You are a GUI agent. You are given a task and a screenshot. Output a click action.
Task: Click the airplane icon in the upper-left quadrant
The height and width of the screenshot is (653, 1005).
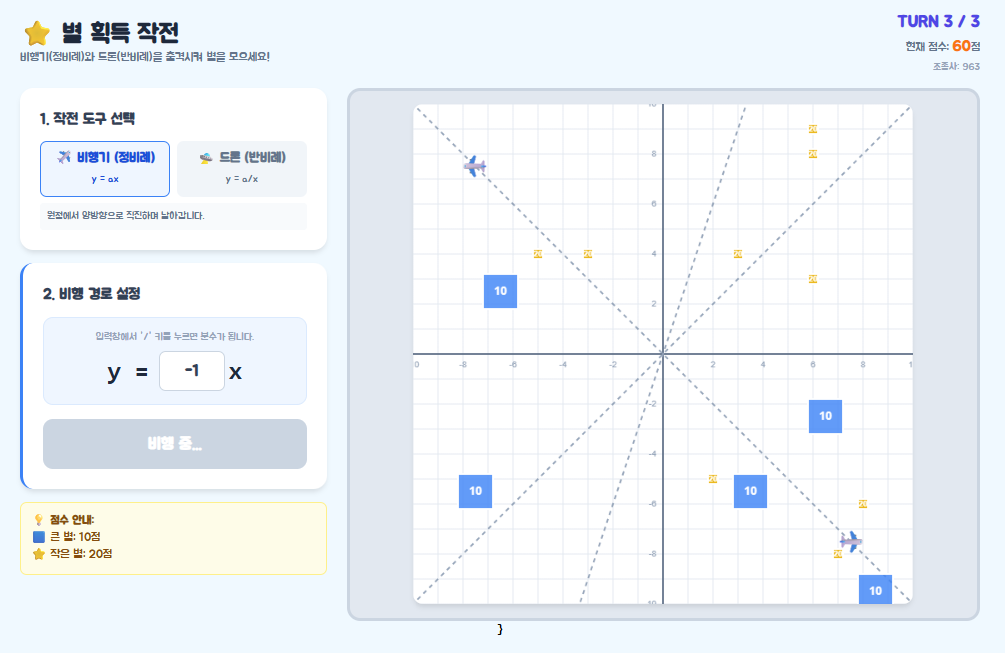pyautogui.click(x=475, y=166)
